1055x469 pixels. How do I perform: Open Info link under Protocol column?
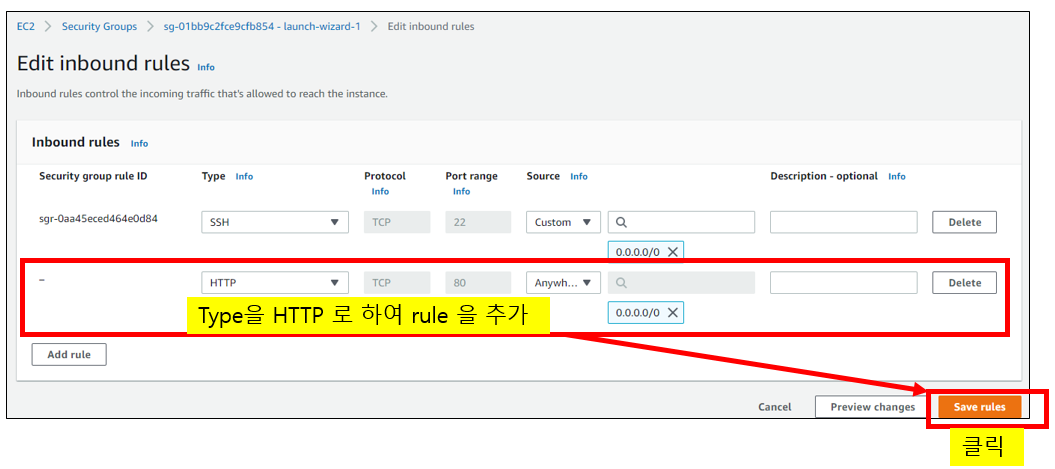380,192
